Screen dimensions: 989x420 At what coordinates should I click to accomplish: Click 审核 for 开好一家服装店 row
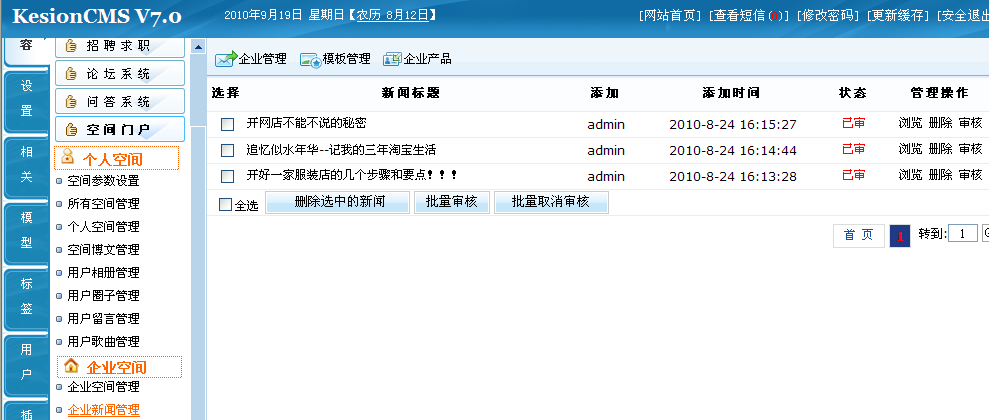click(x=970, y=174)
